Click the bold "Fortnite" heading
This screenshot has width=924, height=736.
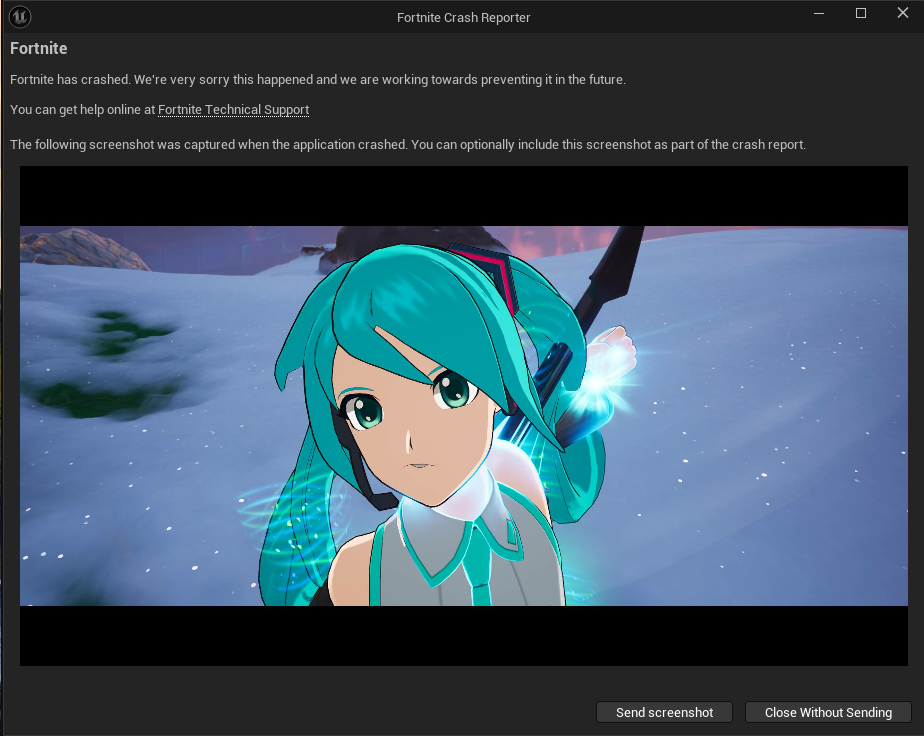[38, 48]
